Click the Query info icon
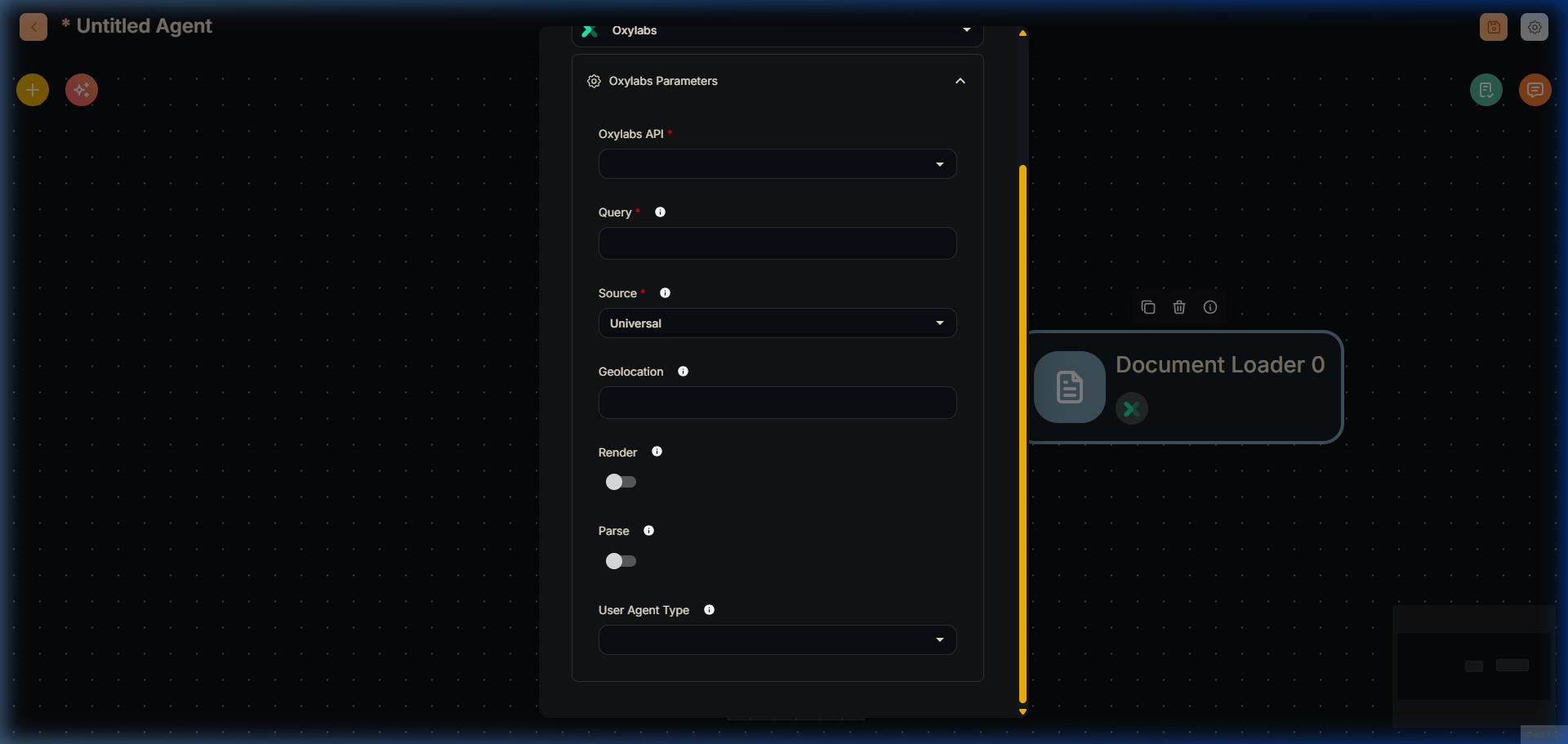The width and height of the screenshot is (1568, 744). click(661, 212)
